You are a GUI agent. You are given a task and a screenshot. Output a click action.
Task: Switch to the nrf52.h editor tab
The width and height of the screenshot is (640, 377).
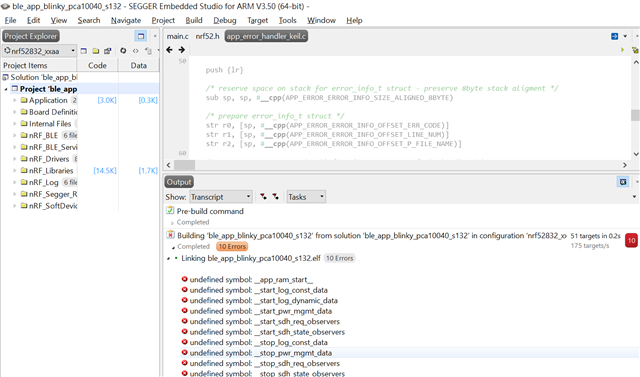point(207,36)
